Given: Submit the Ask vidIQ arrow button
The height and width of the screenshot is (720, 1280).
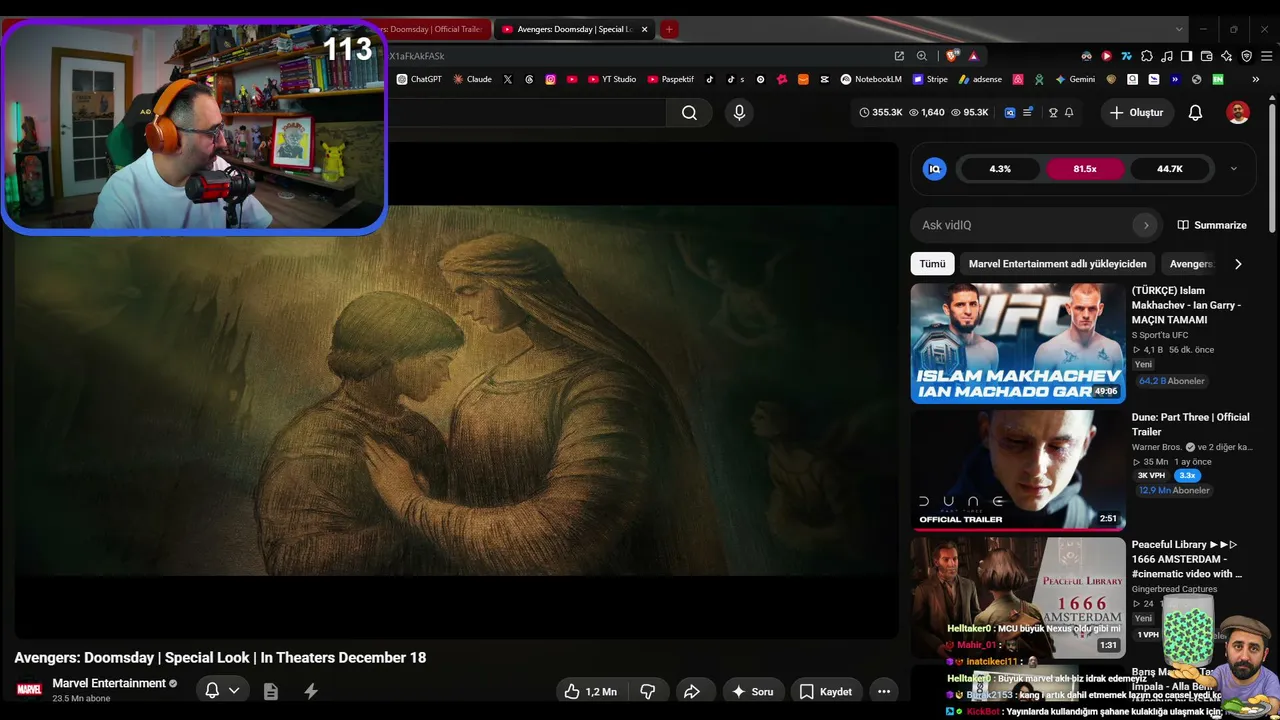Looking at the screenshot, I should 1146,225.
